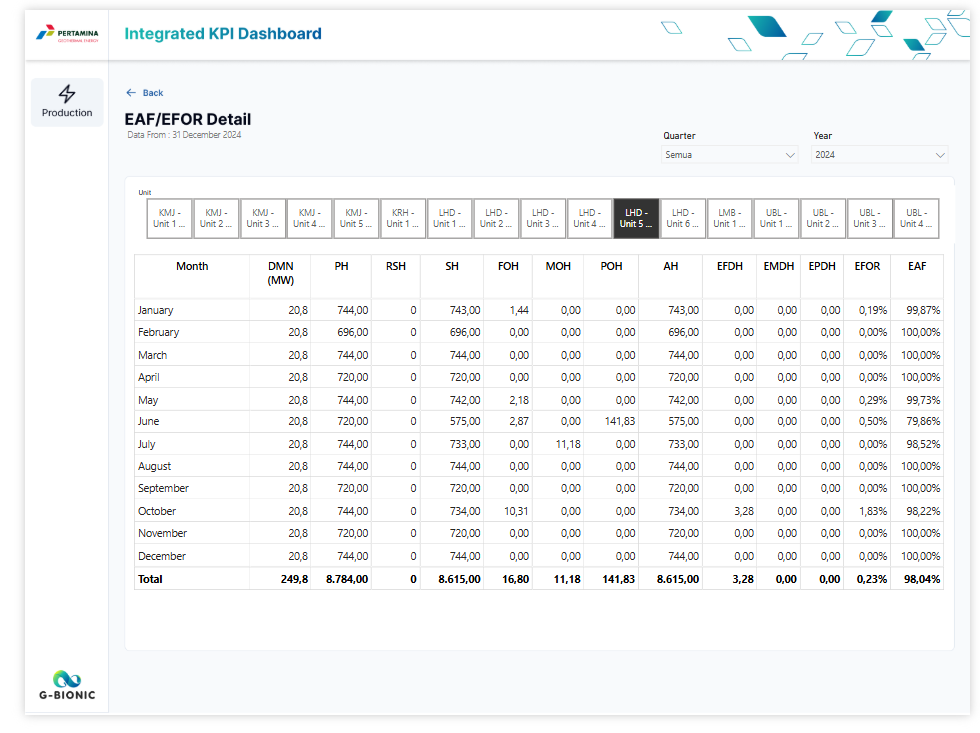Open the Year dropdown set to 2024
The width and height of the screenshot is (980, 733).
pyautogui.click(x=880, y=155)
